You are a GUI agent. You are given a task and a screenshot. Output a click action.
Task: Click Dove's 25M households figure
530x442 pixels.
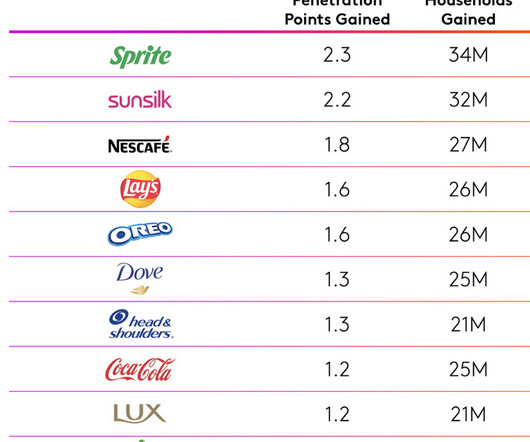tap(468, 279)
